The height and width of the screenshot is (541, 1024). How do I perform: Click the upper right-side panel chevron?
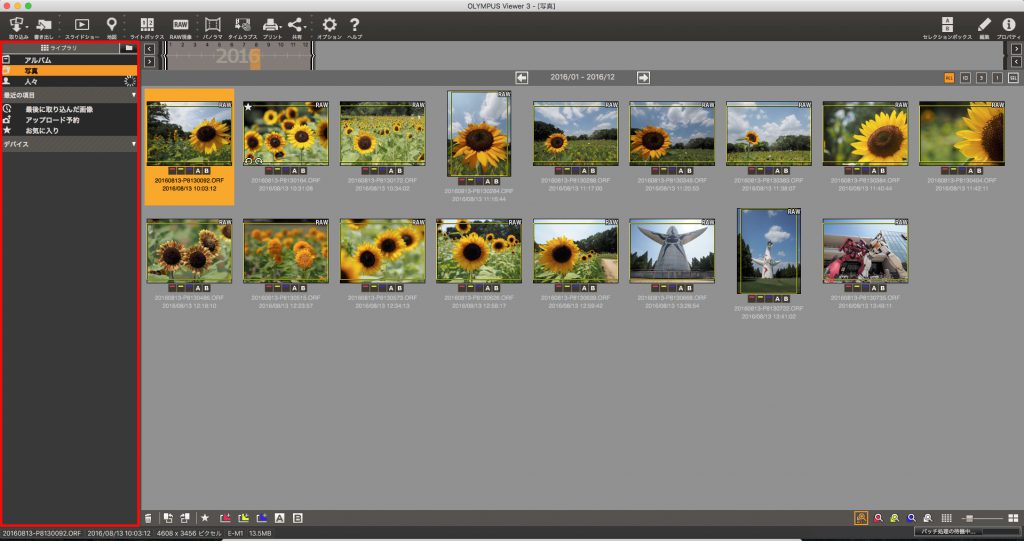[x=1016, y=49]
